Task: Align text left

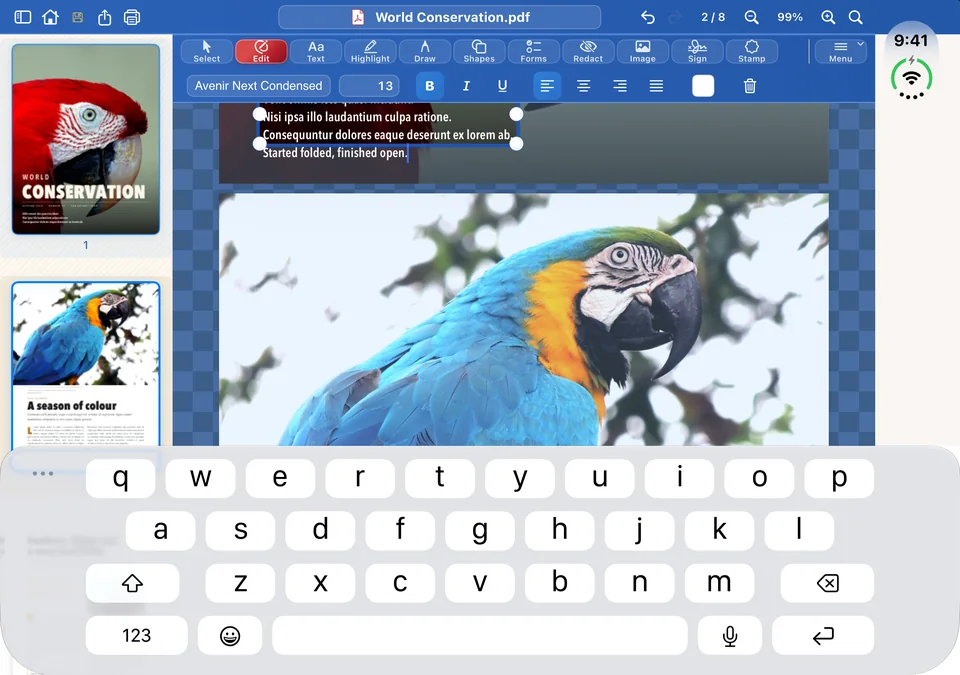Action: tap(547, 86)
